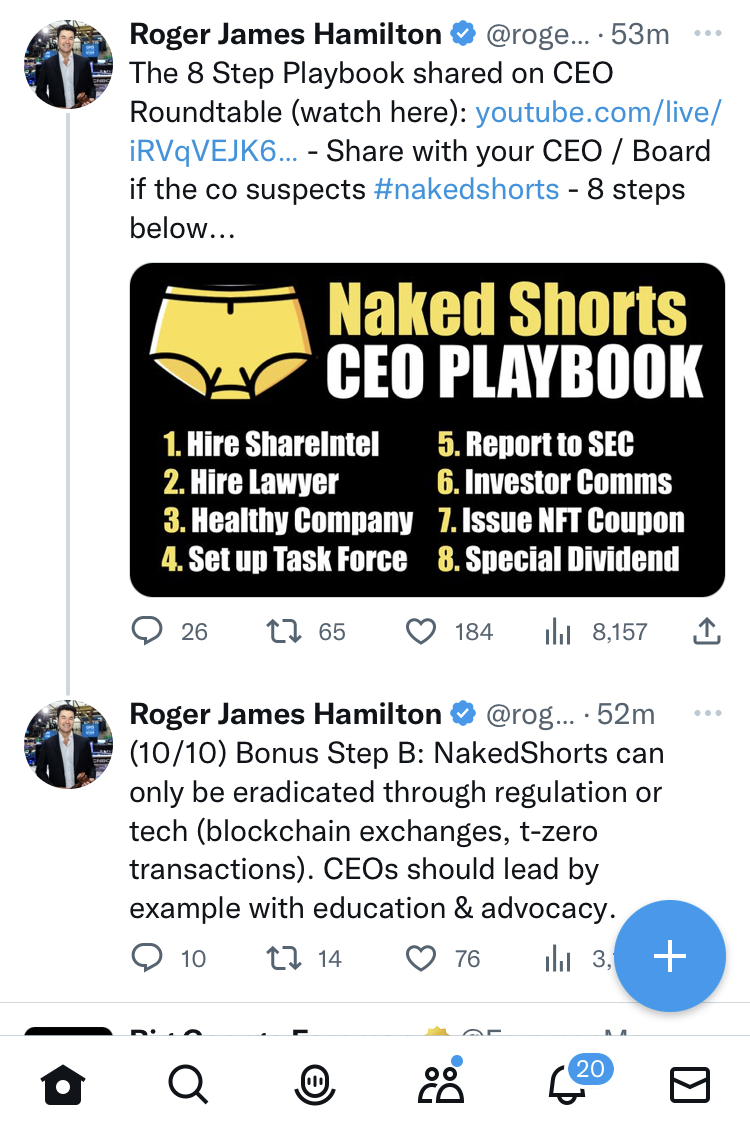The width and height of the screenshot is (750, 1134).
Task: Open more options on first tweet
Action: coord(707,35)
